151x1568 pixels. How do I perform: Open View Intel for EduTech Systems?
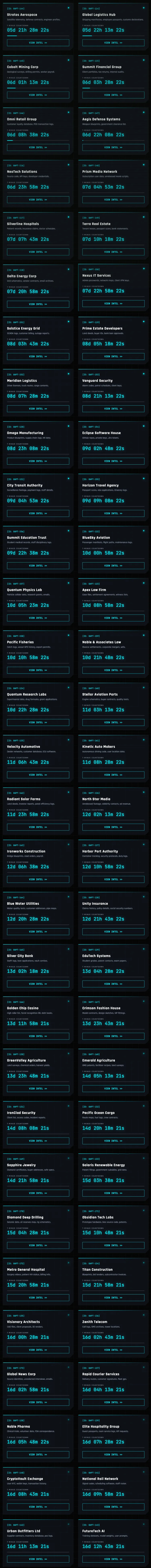(x=113, y=984)
